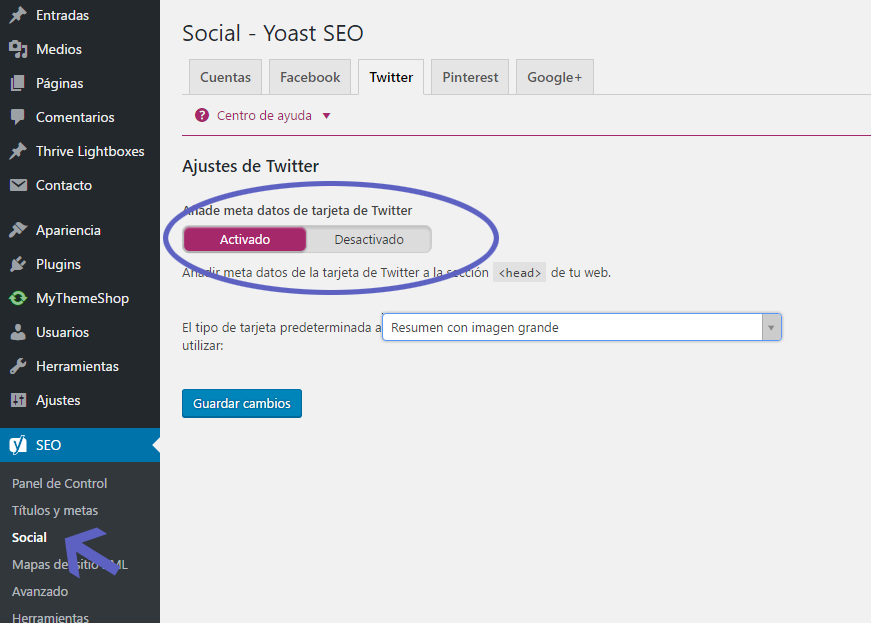Viewport: 871px width, 623px height.
Task: Click the Yoast SEO logo icon
Action: 18,445
